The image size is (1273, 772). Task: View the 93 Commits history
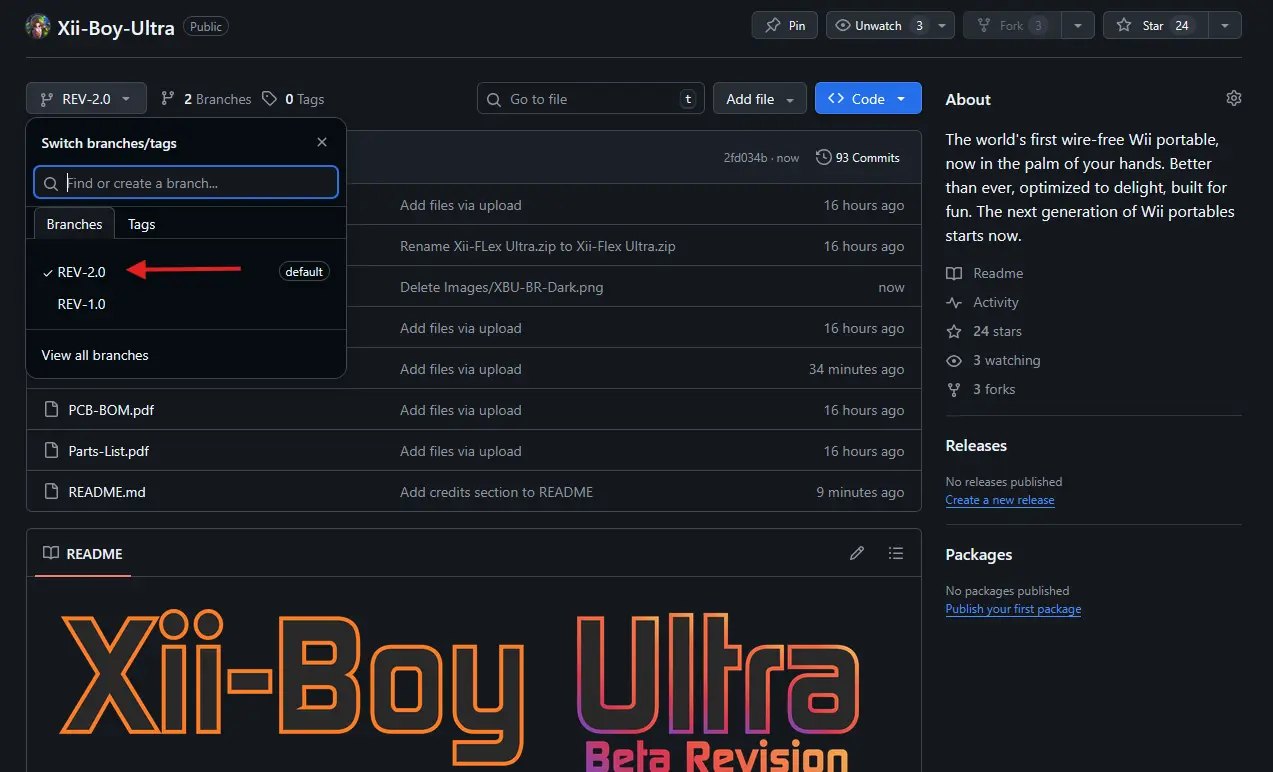click(x=858, y=158)
